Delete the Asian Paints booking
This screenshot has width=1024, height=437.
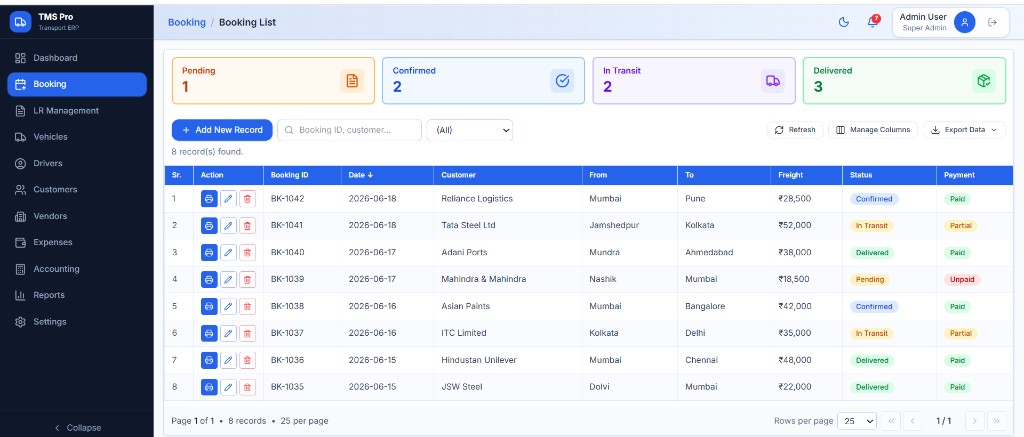coord(247,306)
